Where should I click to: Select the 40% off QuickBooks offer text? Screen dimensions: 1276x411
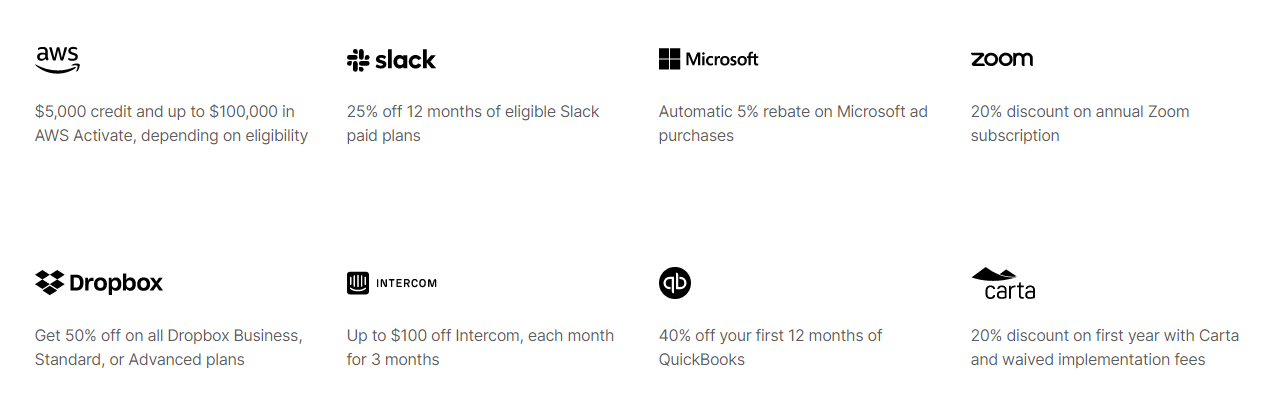coord(770,347)
